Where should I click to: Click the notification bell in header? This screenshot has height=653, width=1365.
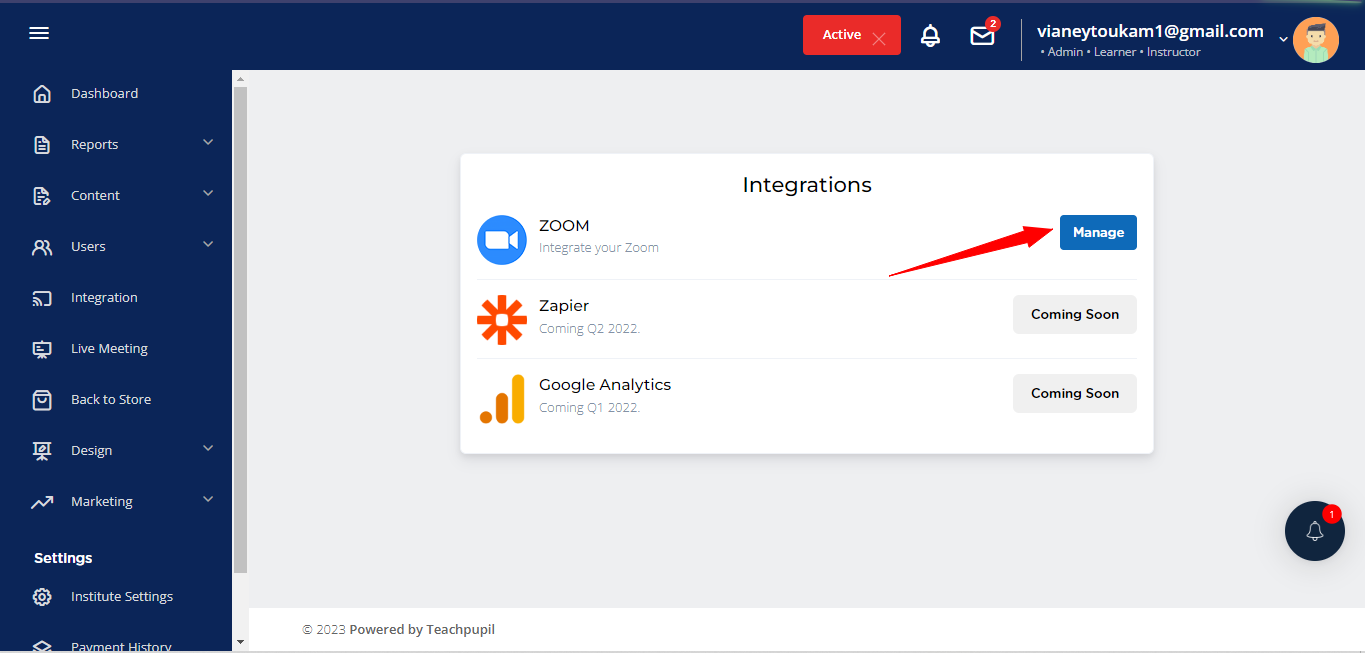pyautogui.click(x=930, y=36)
